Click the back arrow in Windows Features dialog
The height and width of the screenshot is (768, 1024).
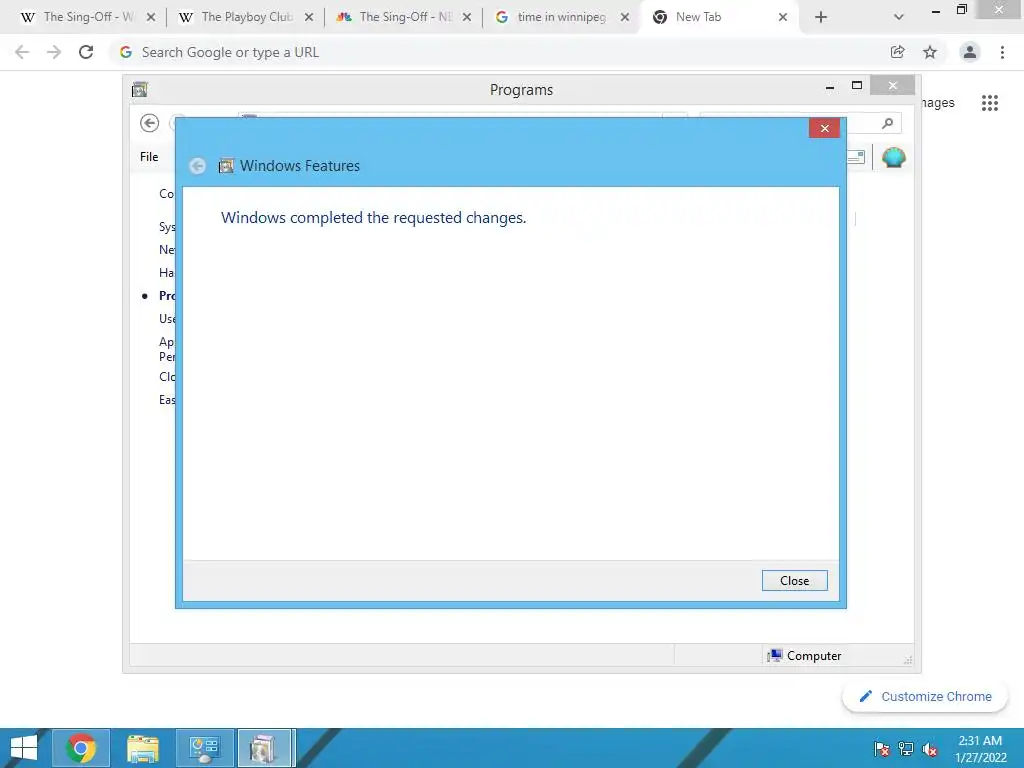click(x=197, y=166)
